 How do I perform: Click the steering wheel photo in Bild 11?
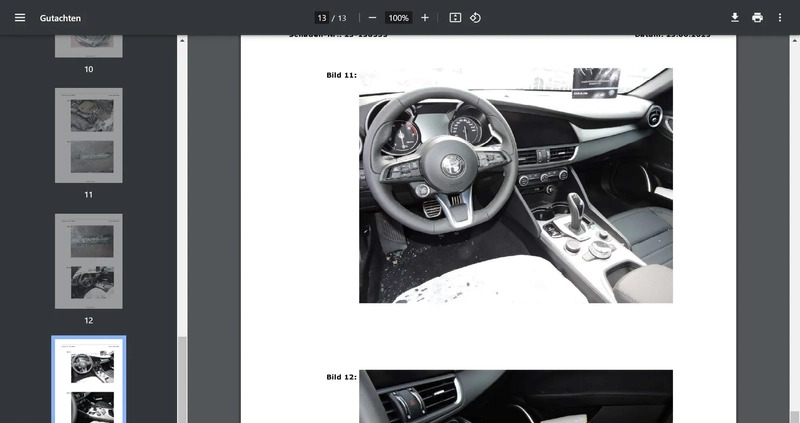516,185
